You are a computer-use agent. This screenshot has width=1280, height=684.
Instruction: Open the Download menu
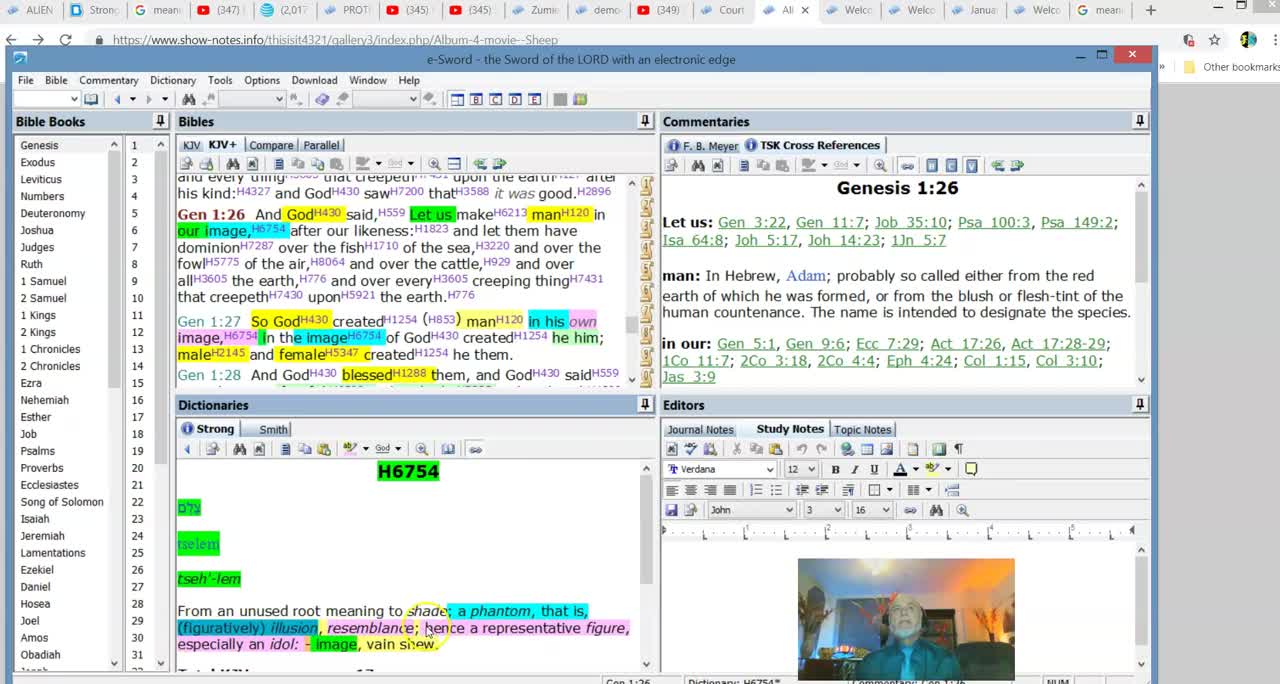point(314,80)
